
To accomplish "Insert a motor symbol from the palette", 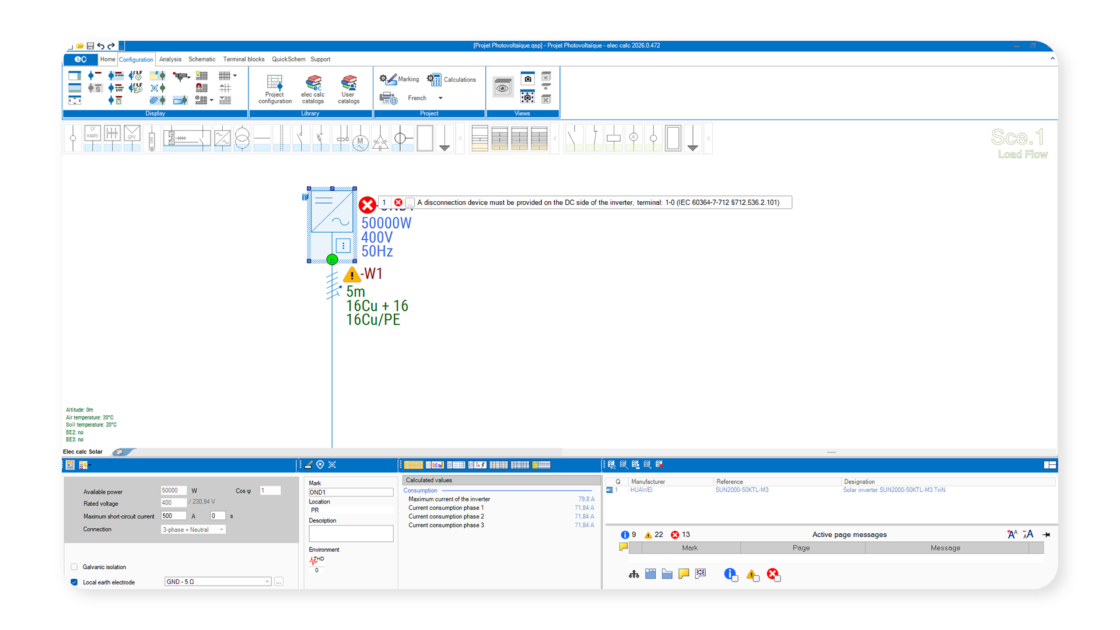I will (x=361, y=139).
